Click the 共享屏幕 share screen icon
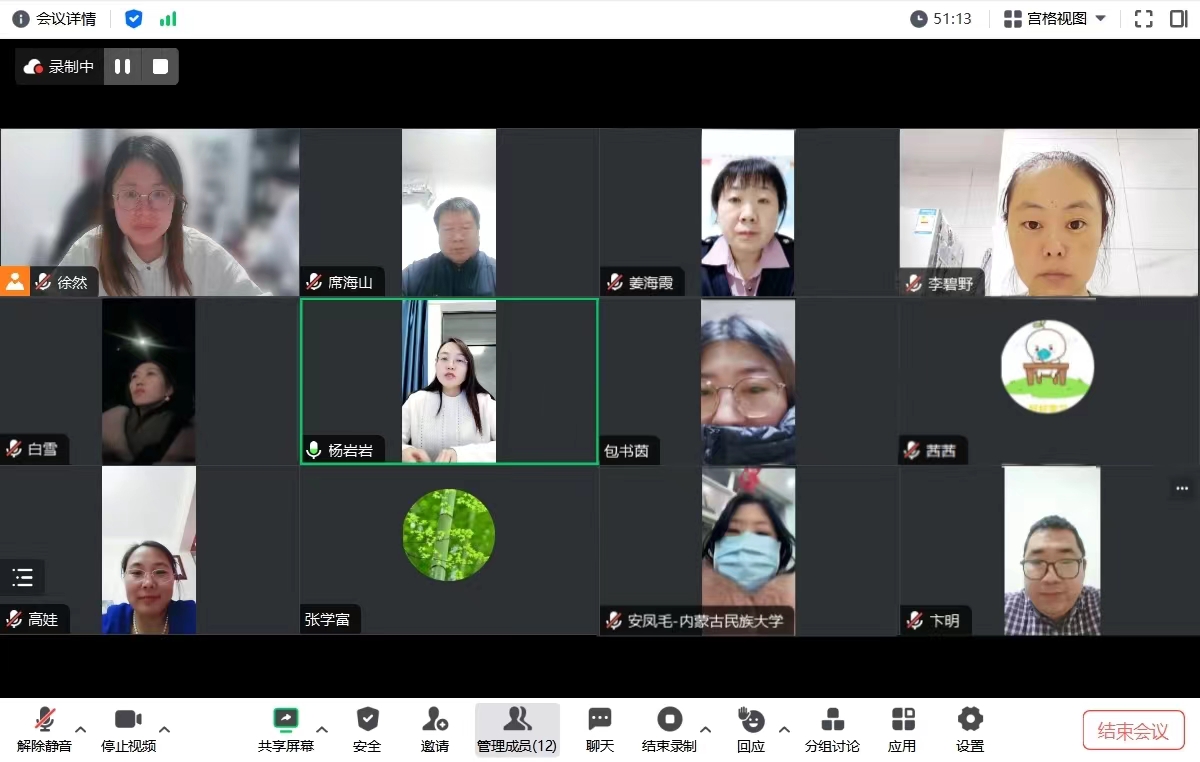 (x=286, y=720)
